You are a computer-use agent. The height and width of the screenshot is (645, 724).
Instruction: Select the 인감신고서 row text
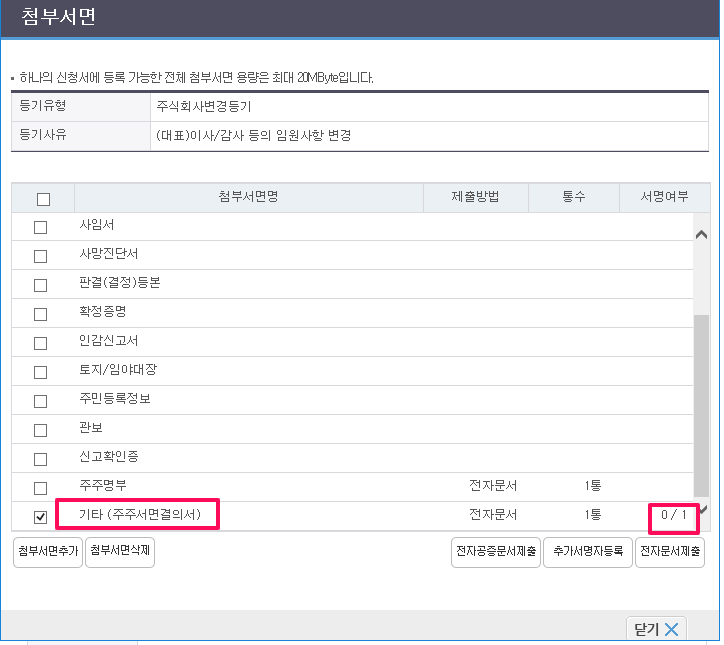tap(109, 341)
